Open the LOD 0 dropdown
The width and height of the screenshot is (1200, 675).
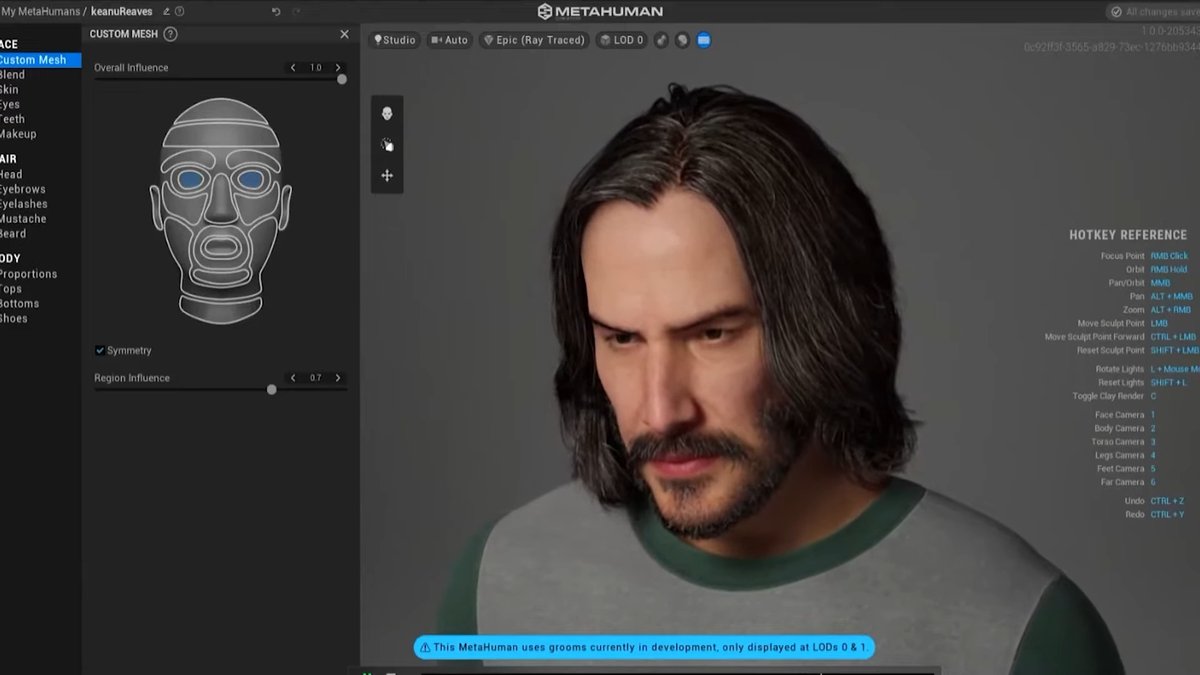(622, 40)
